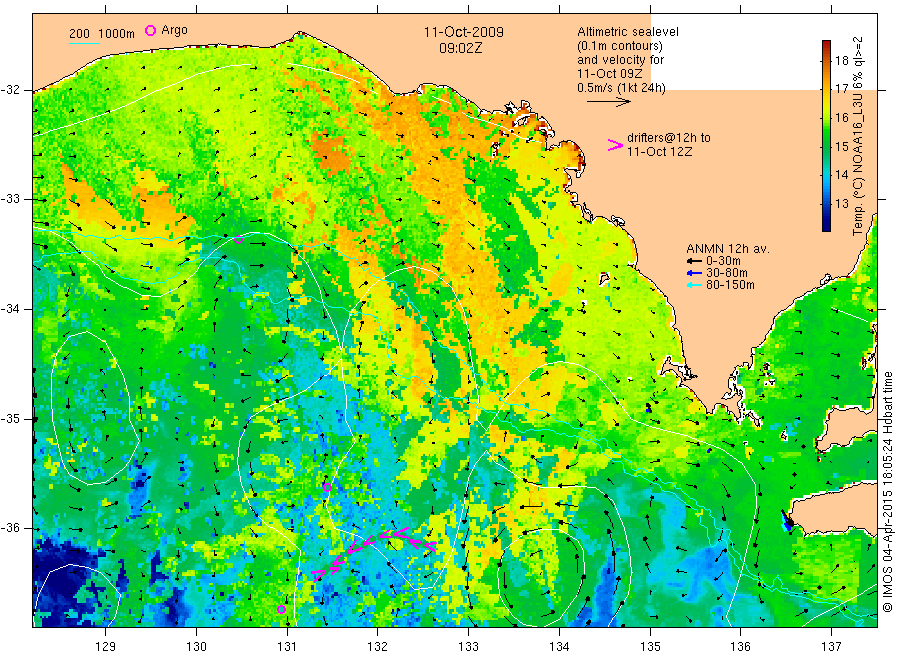Click the '13' value on temperature scale

pos(841,204)
